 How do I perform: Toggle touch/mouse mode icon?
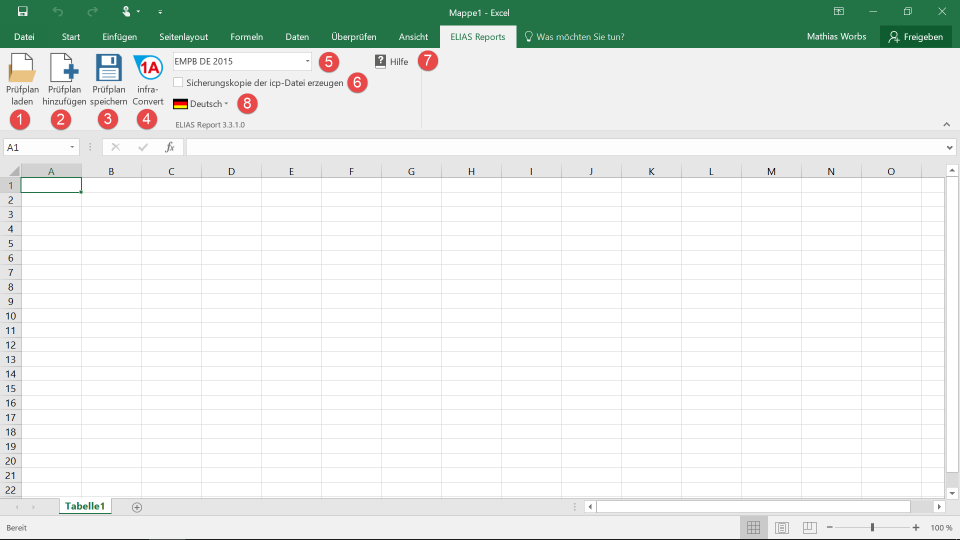[x=126, y=12]
